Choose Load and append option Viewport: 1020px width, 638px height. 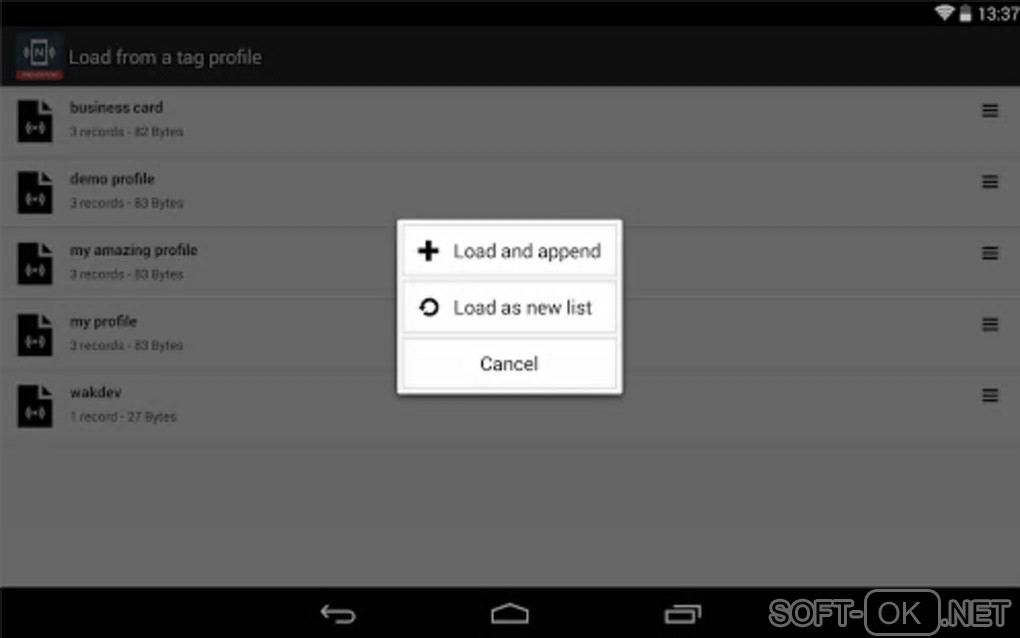(x=509, y=251)
